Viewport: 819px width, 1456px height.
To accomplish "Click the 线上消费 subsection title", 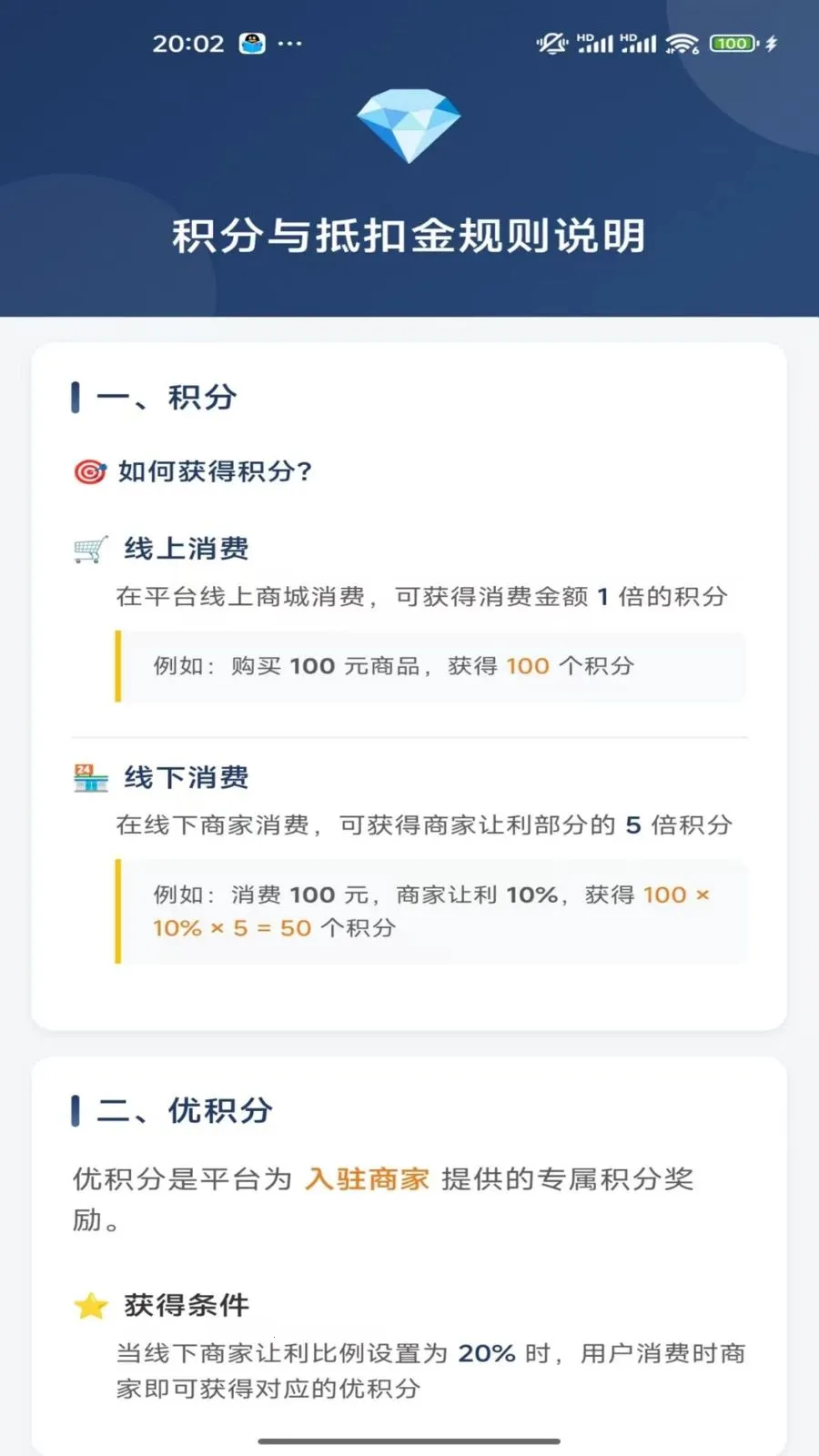I will (187, 549).
